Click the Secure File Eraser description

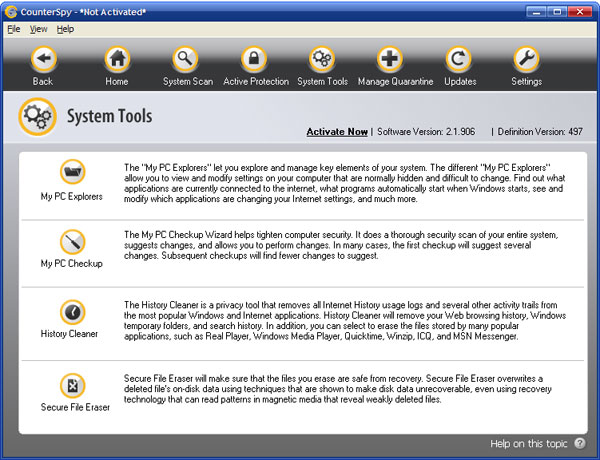[338, 389]
